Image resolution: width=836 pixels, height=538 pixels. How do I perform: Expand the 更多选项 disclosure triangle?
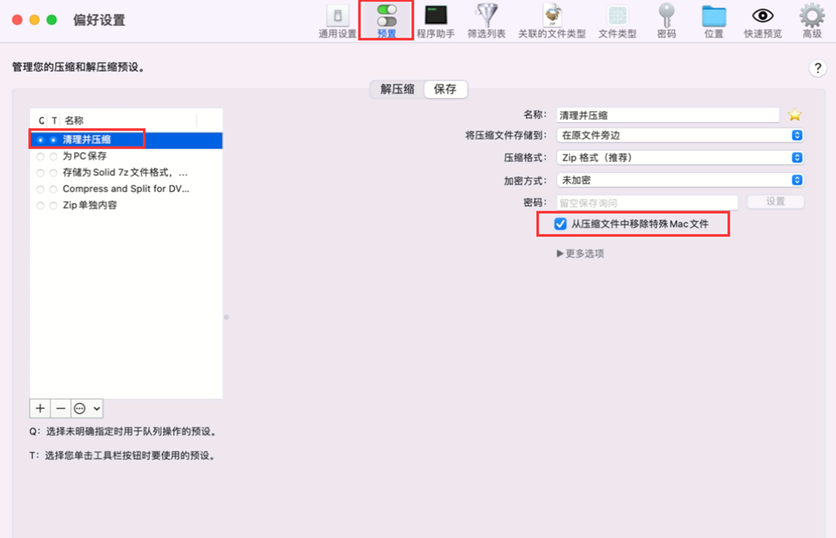[560, 254]
